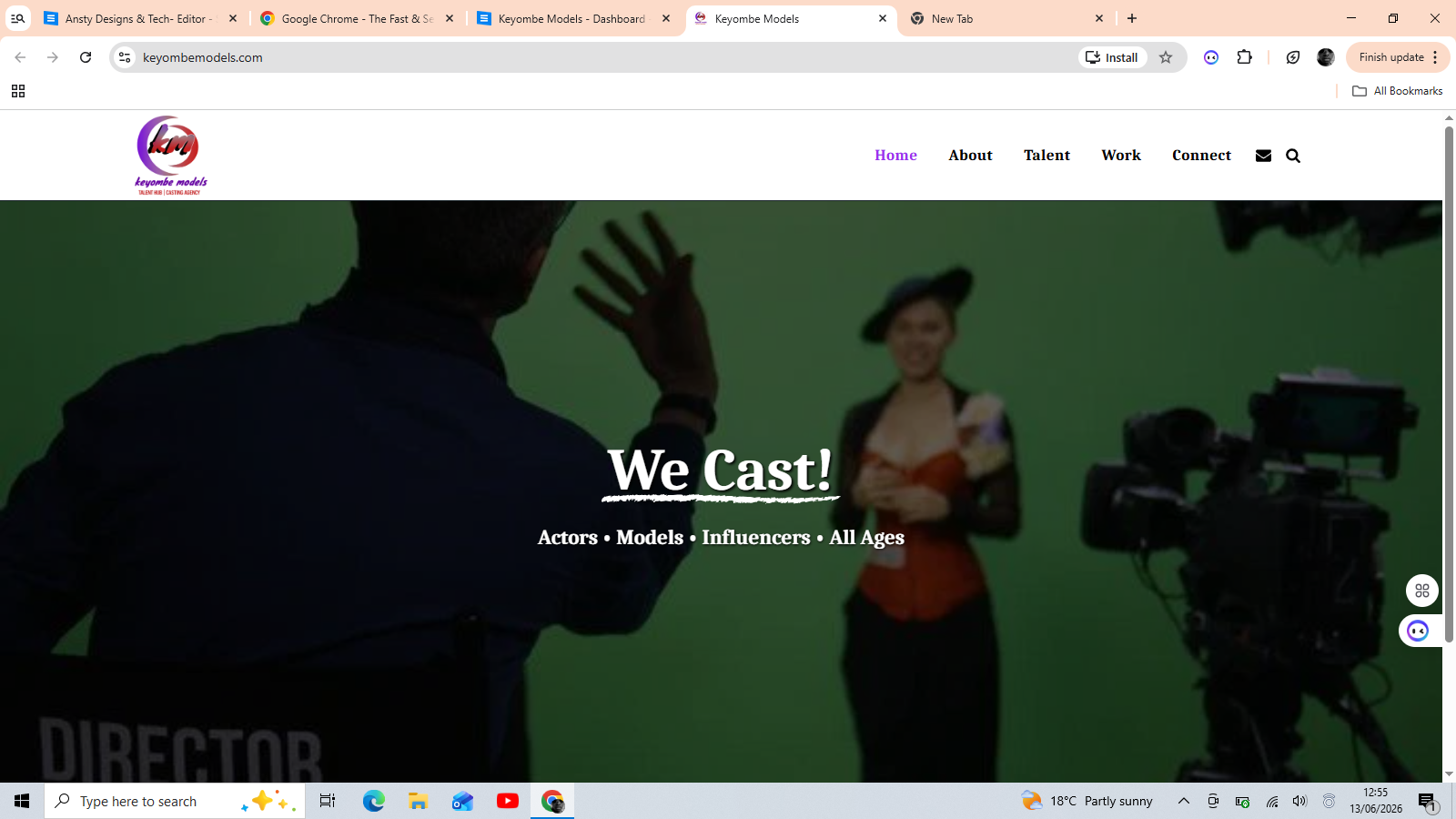Open the About menu item
Viewport: 1456px width, 819px height.
(970, 156)
